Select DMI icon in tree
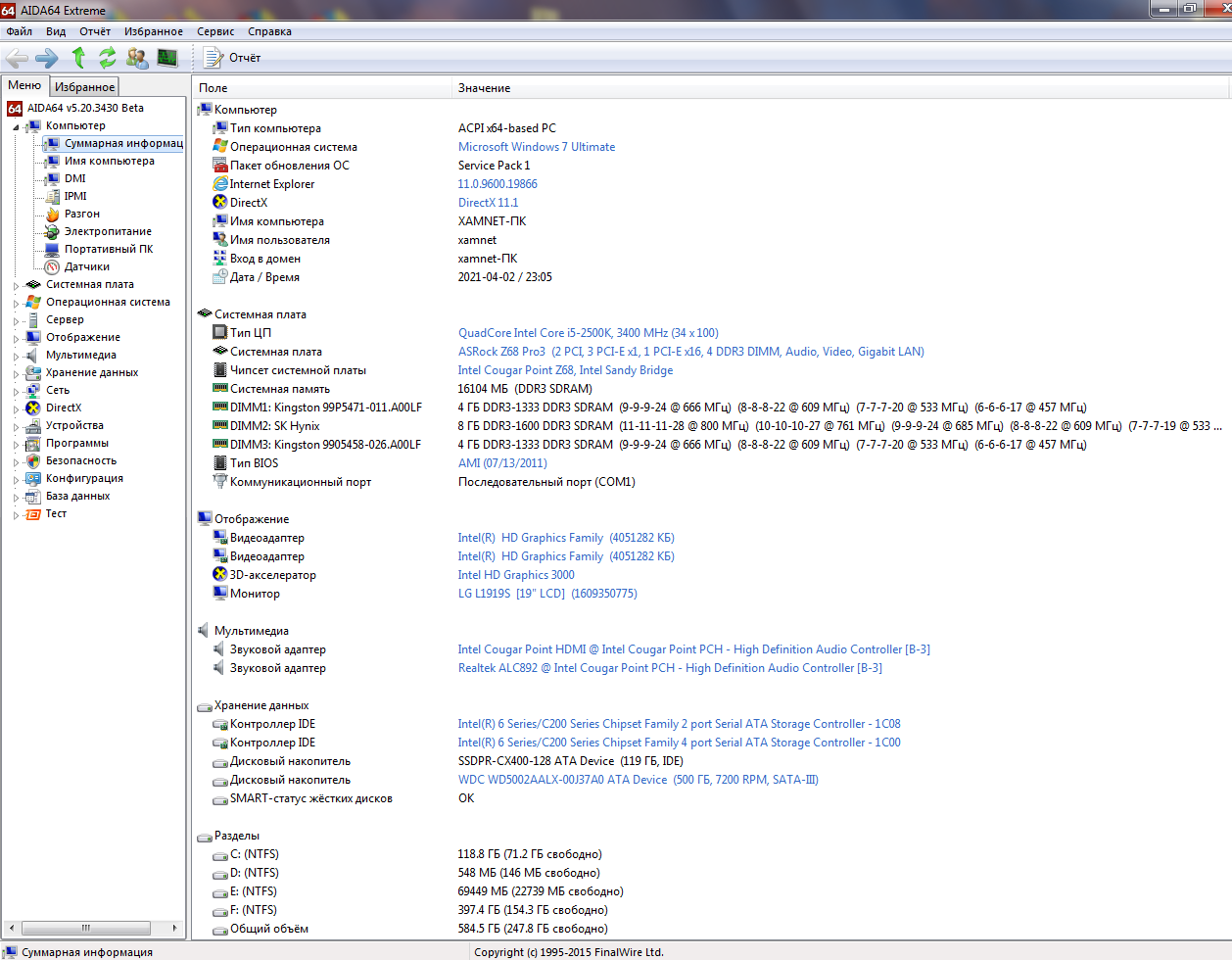 click(52, 178)
